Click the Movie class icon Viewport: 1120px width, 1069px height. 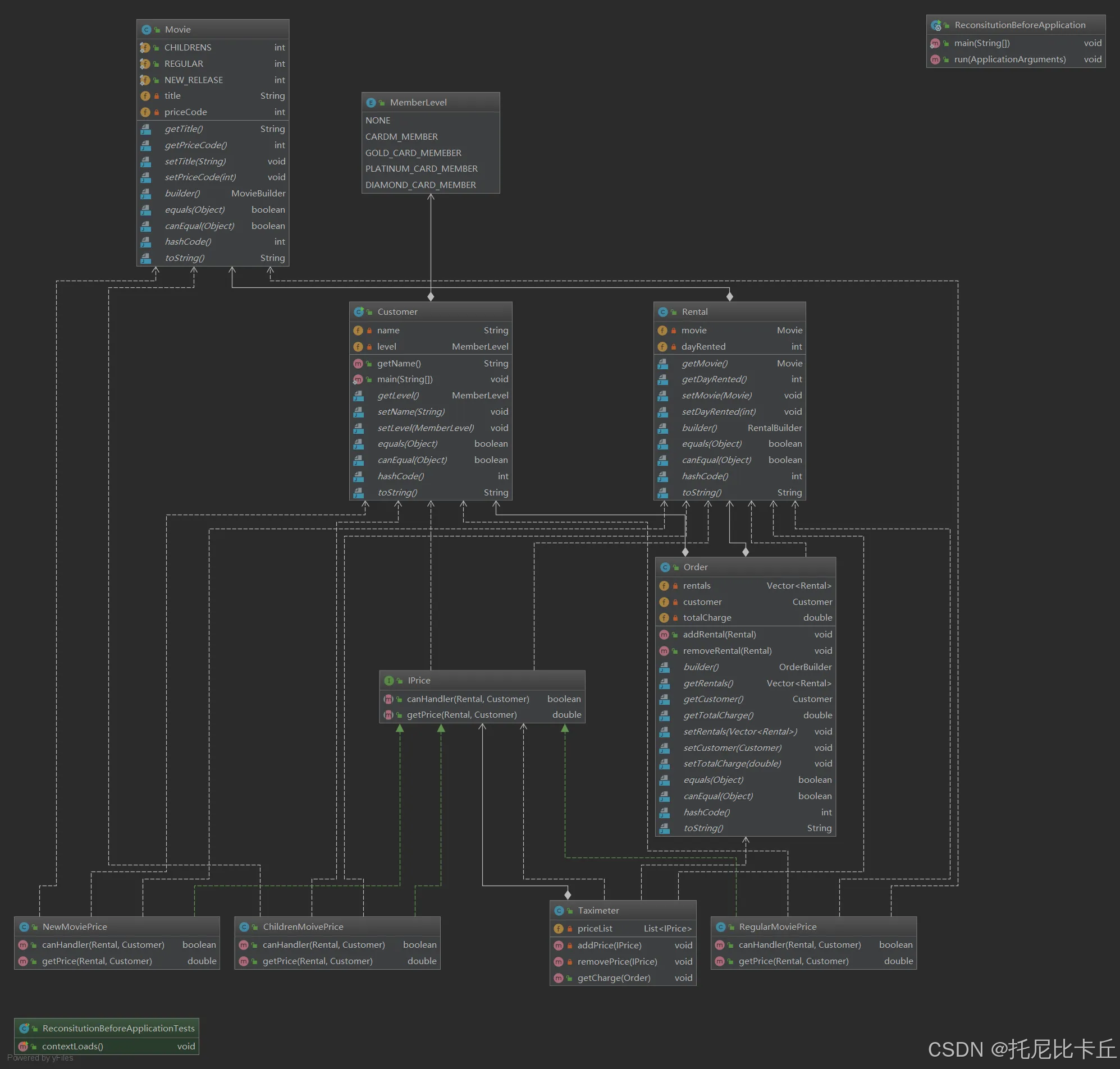[146, 30]
